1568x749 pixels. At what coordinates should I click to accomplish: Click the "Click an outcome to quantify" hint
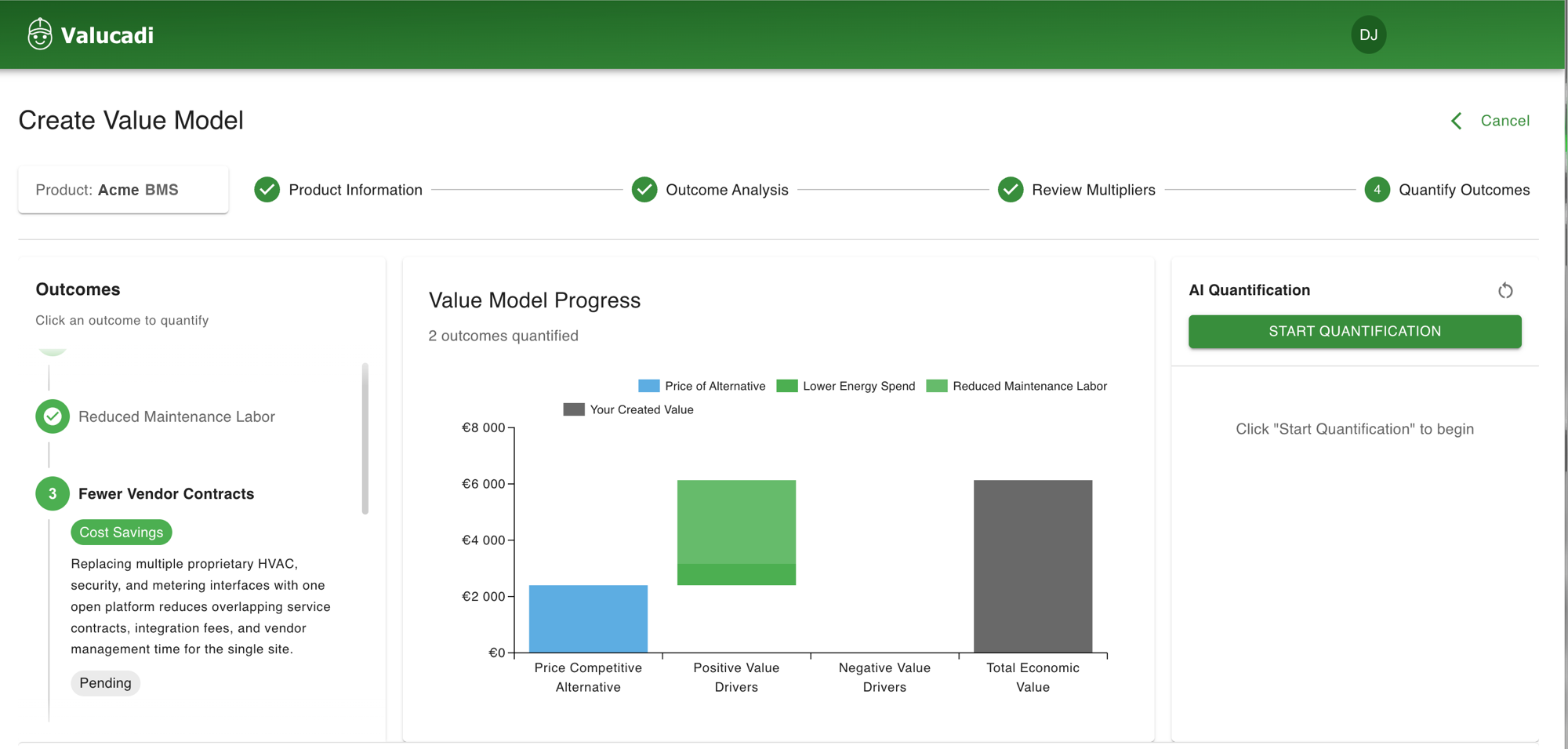pos(122,320)
